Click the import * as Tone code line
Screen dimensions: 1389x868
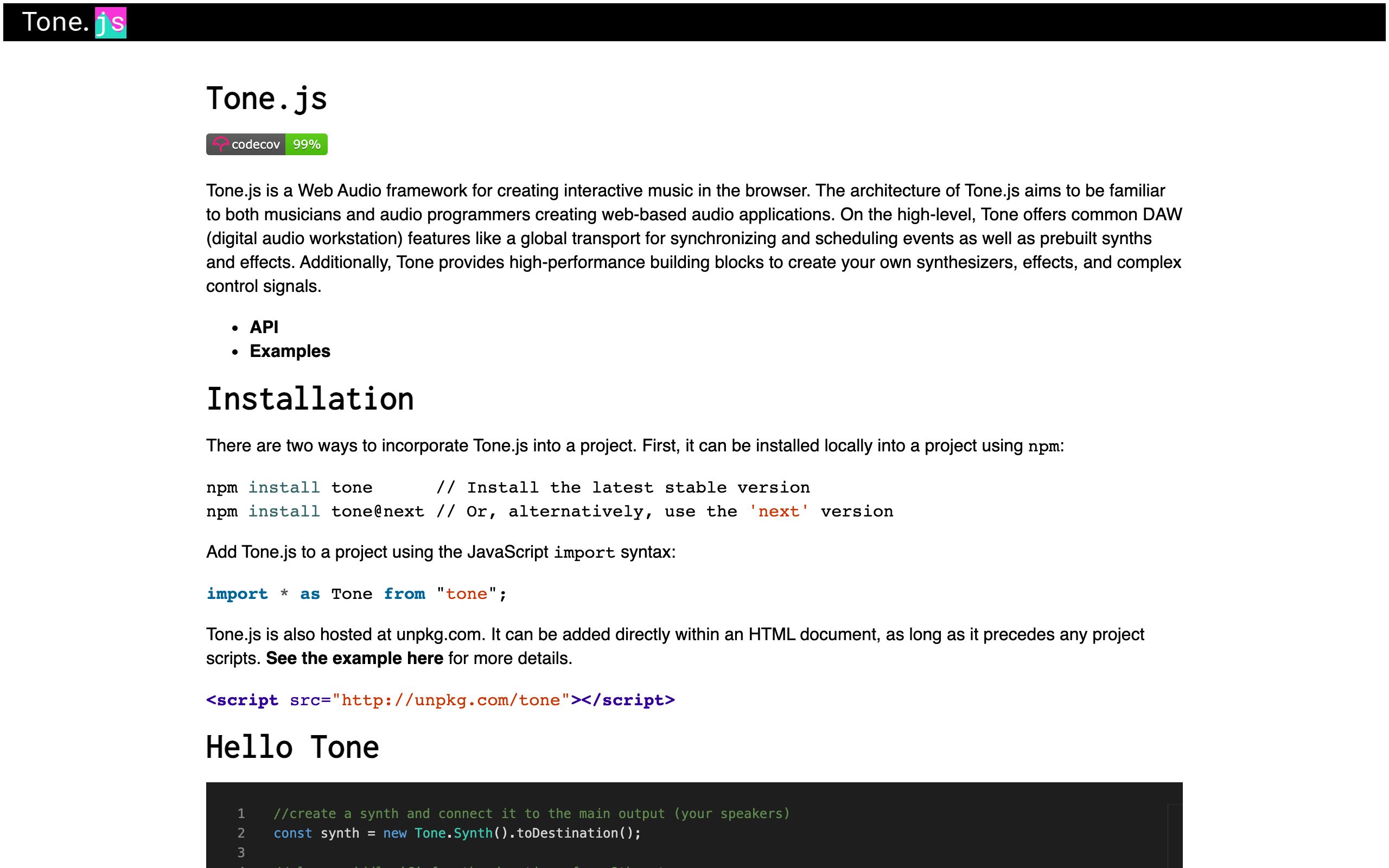click(356, 594)
